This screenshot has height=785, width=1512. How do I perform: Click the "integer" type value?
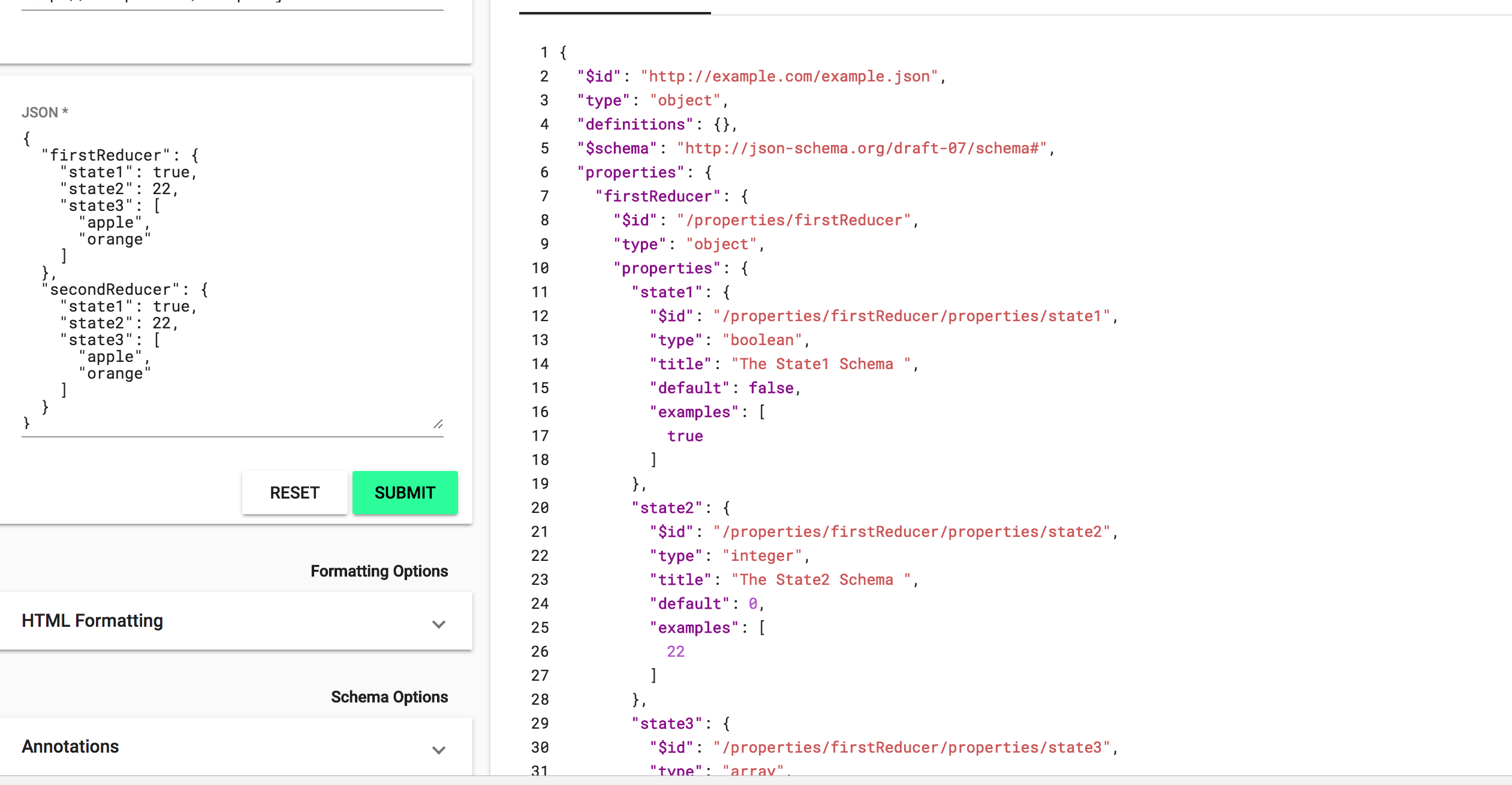pyautogui.click(x=761, y=556)
